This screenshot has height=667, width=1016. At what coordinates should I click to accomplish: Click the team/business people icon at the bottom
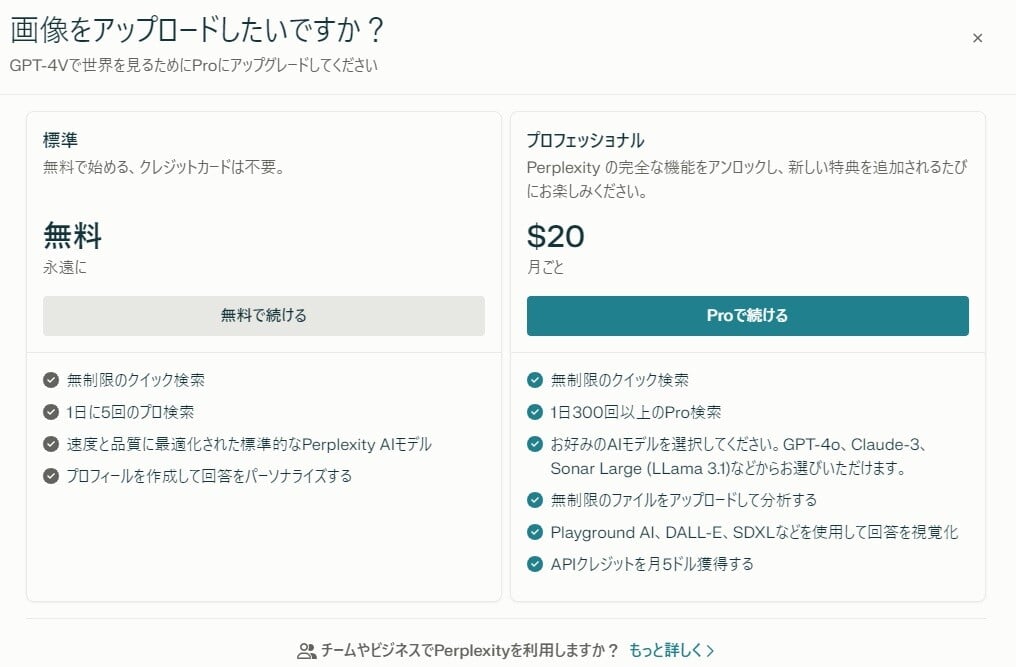308,649
